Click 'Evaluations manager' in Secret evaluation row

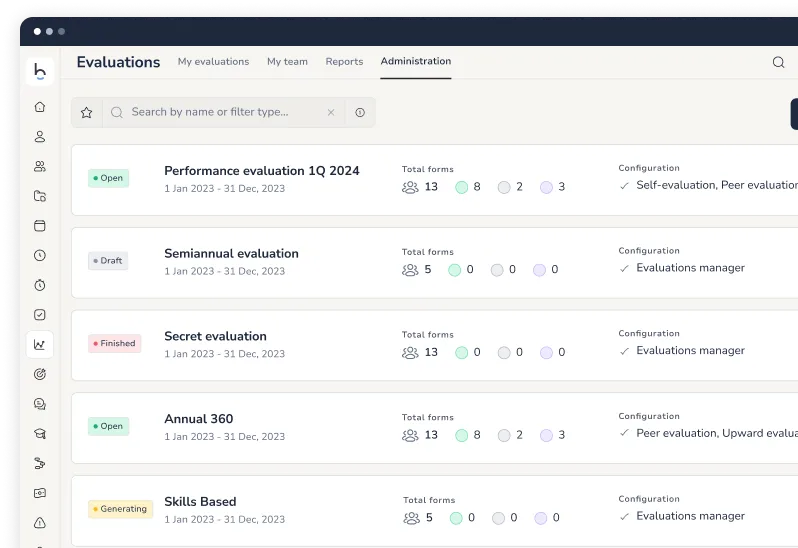click(x=690, y=351)
